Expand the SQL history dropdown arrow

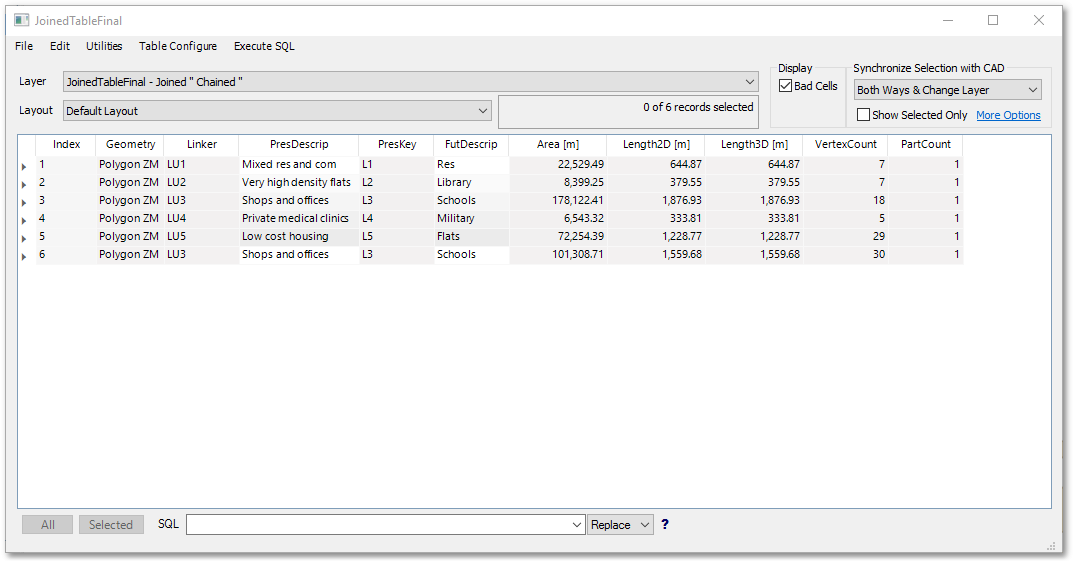point(577,525)
